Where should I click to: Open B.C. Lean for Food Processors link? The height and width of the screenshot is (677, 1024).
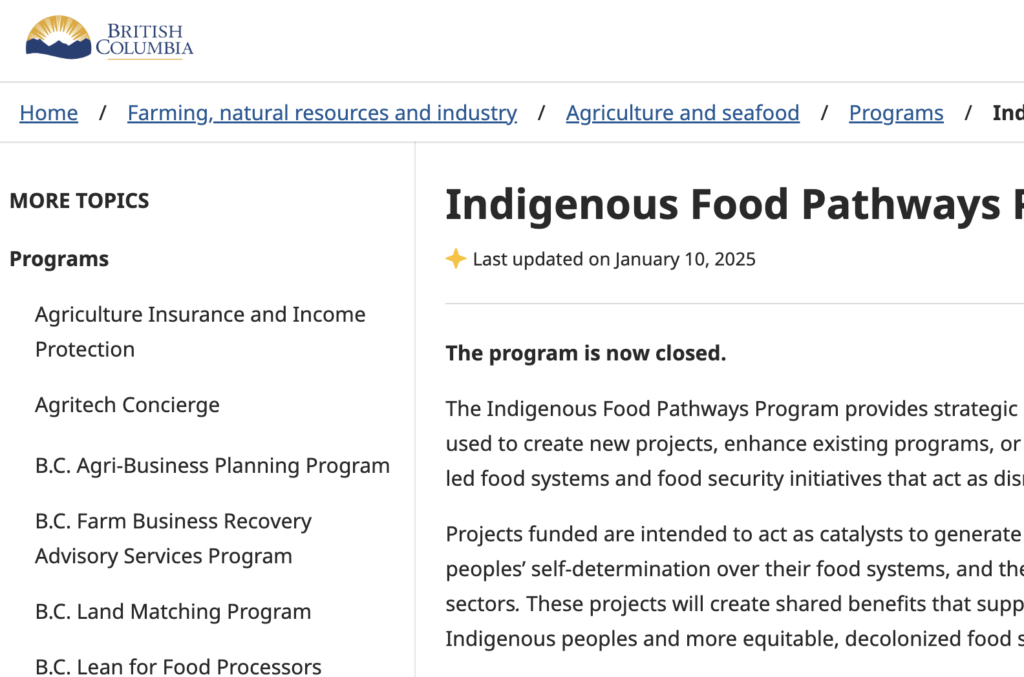point(178,666)
